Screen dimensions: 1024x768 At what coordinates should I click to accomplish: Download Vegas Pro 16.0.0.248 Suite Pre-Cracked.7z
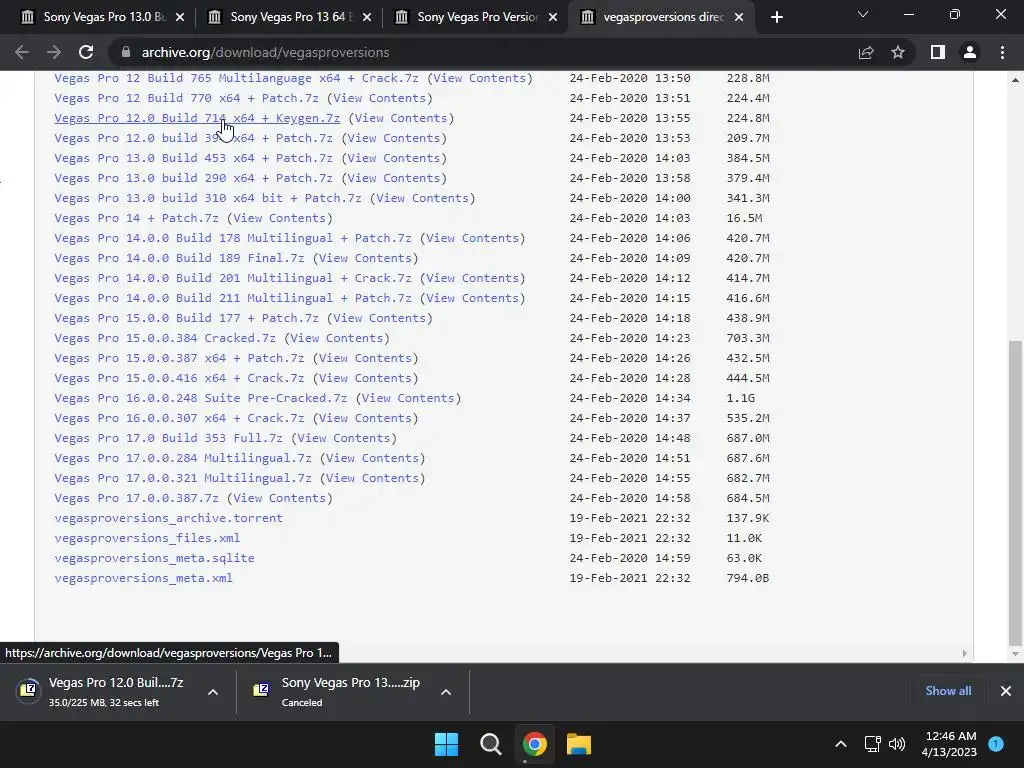click(200, 398)
